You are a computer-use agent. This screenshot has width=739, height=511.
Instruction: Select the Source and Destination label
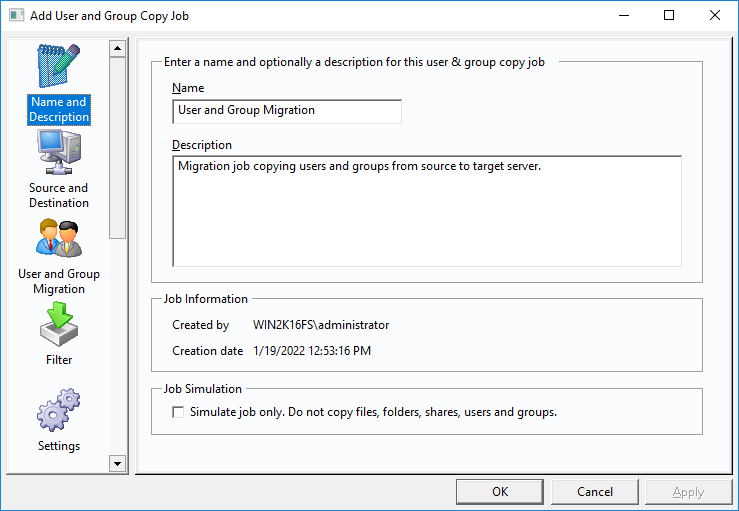[59, 195]
